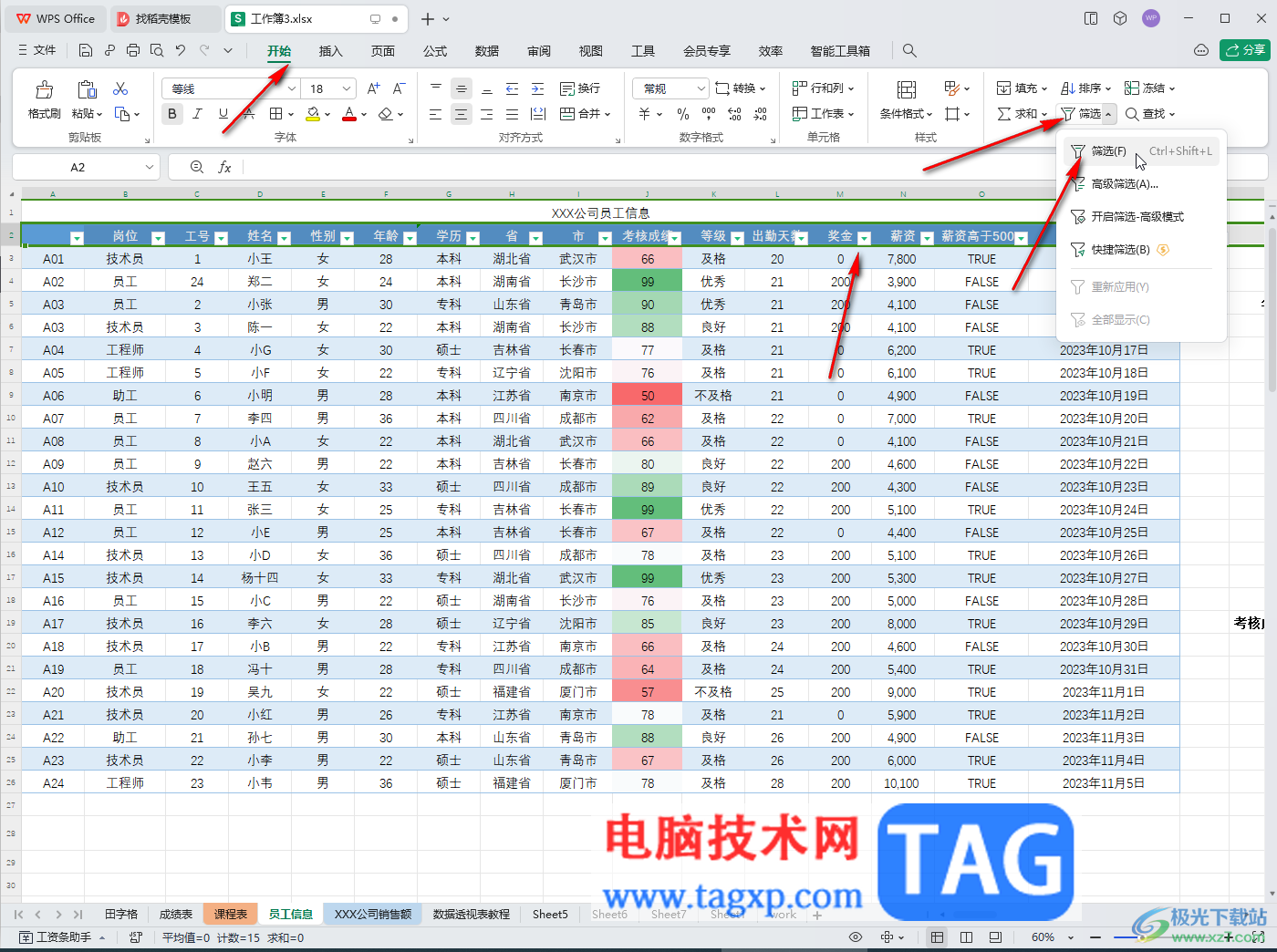
Task: Click the Print Preview icon
Action: tap(157, 51)
